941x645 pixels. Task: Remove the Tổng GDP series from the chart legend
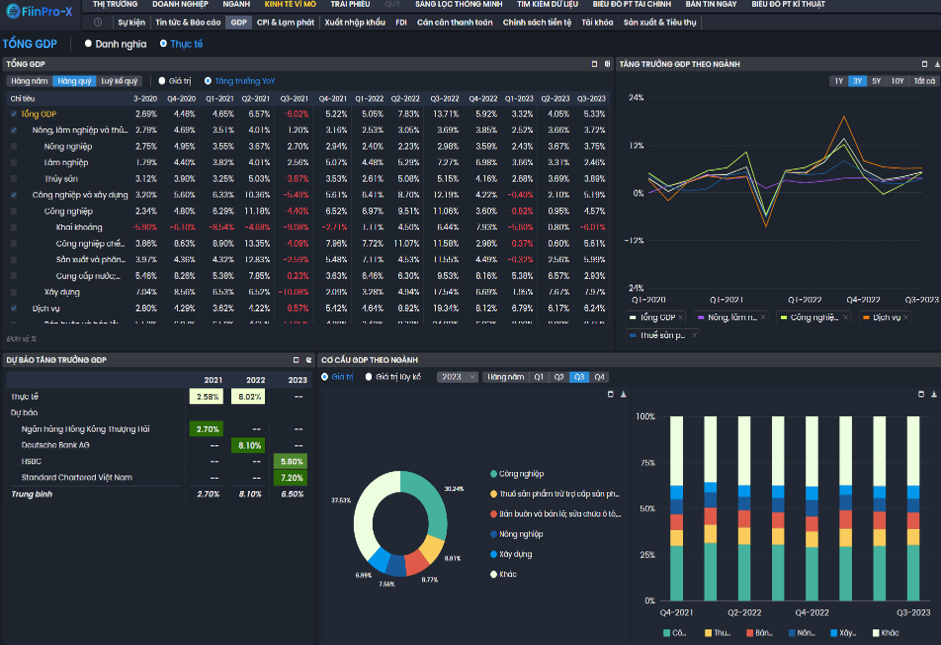pyautogui.click(x=680, y=317)
